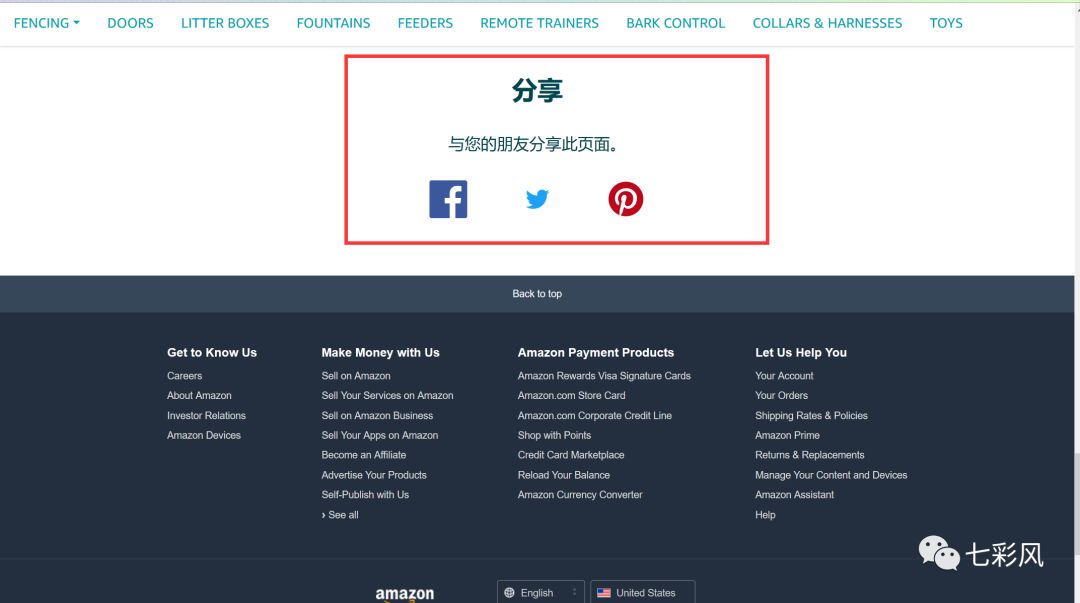1080x603 pixels.
Task: Go to Your Account link
Action: [784, 376]
